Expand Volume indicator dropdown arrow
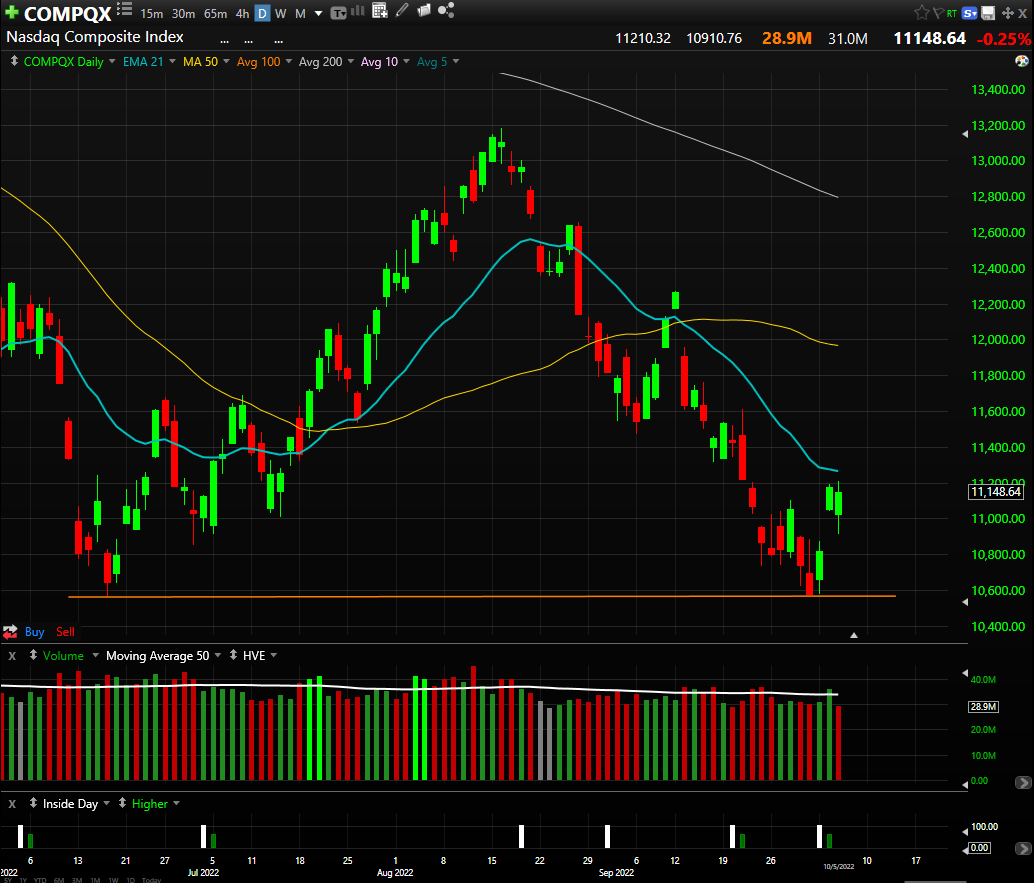The height and width of the screenshot is (883, 1034). coord(95,655)
